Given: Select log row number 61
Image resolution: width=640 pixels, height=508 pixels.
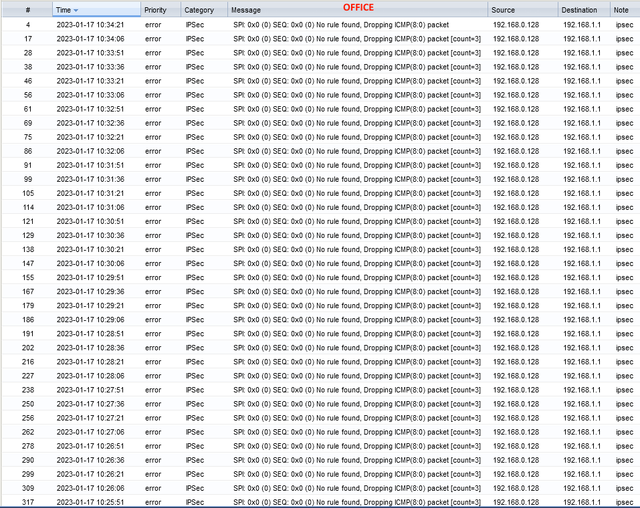Looking at the screenshot, I should click(28, 109).
